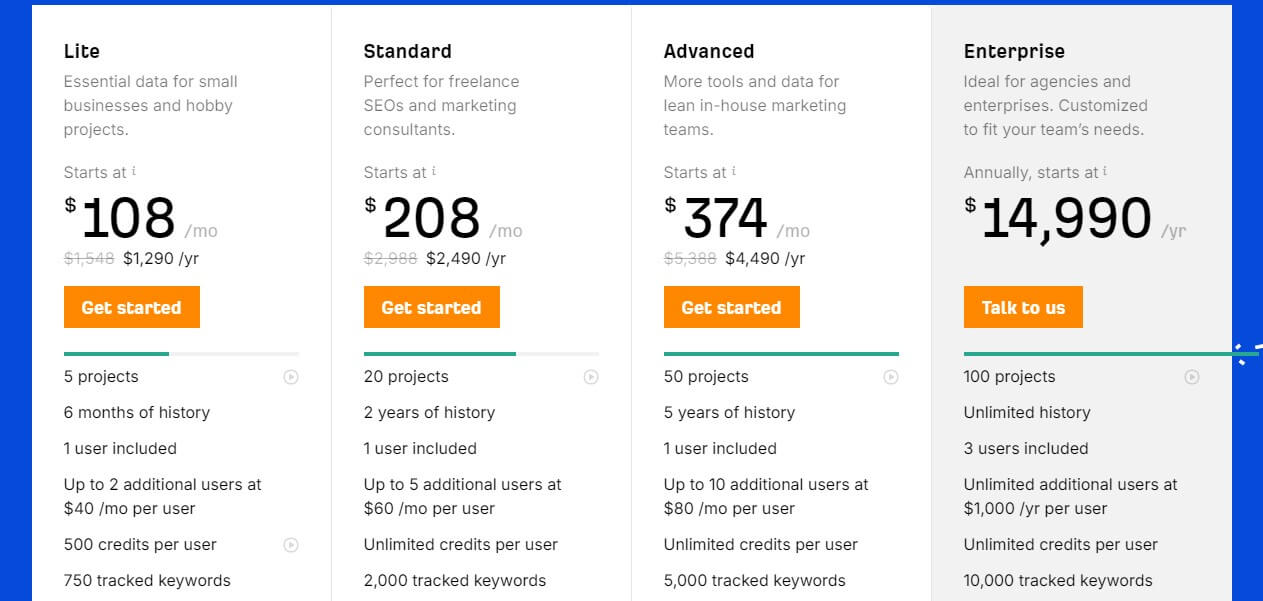Click Get started under the Lite plan

[x=131, y=307]
